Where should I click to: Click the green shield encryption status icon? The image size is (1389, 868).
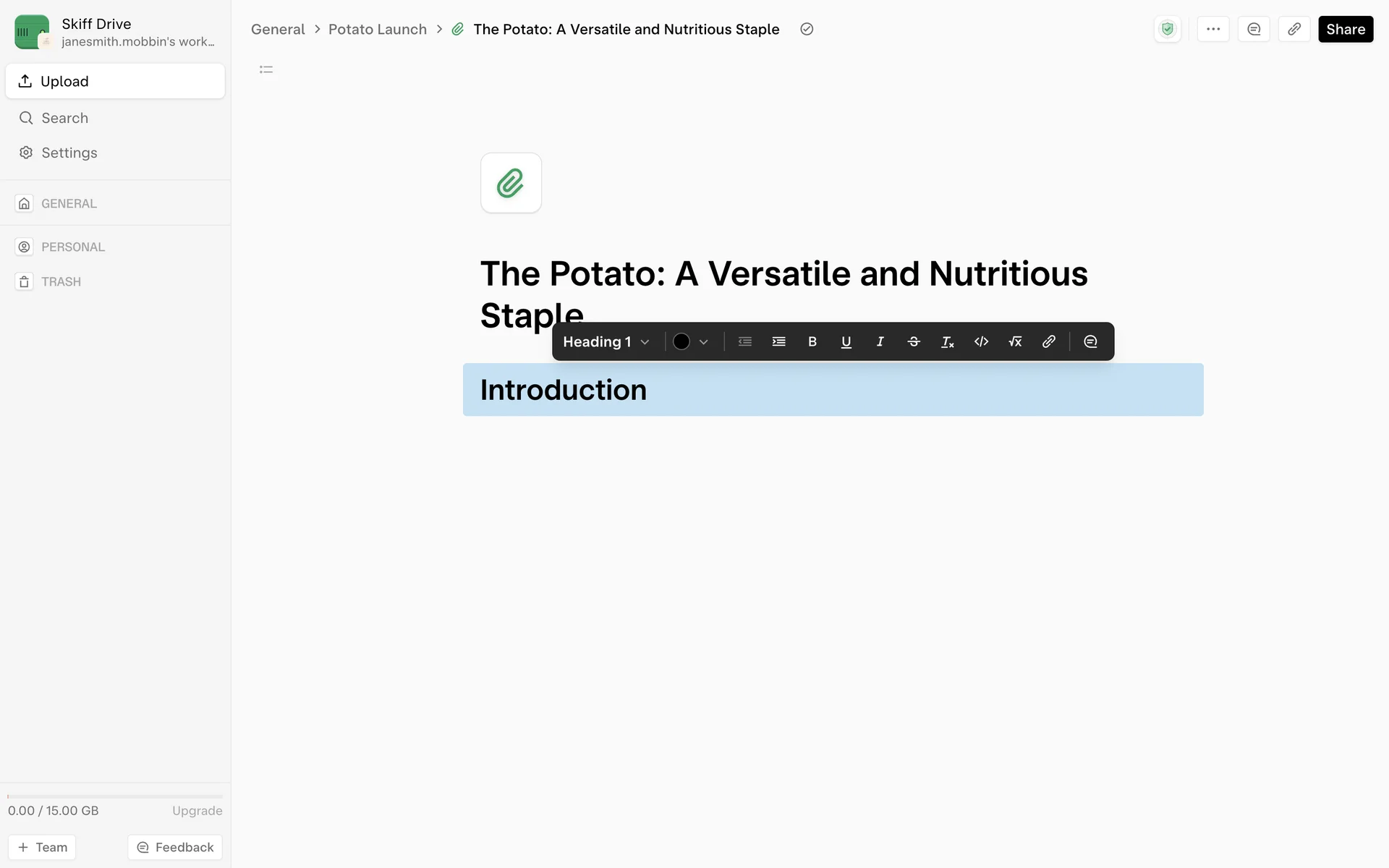coord(1167,29)
